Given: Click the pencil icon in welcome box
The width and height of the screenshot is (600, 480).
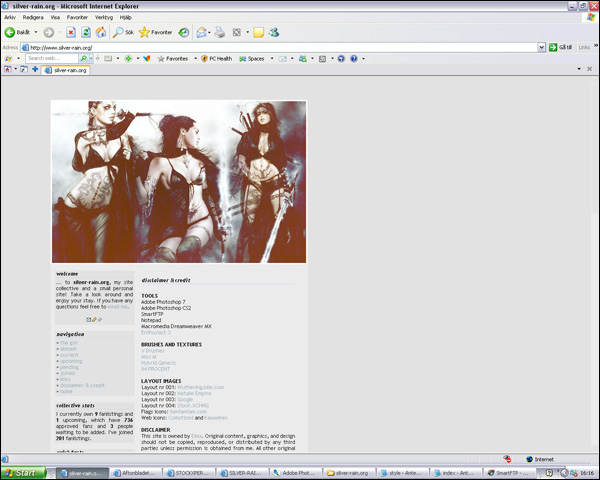Looking at the screenshot, I should point(94,320).
